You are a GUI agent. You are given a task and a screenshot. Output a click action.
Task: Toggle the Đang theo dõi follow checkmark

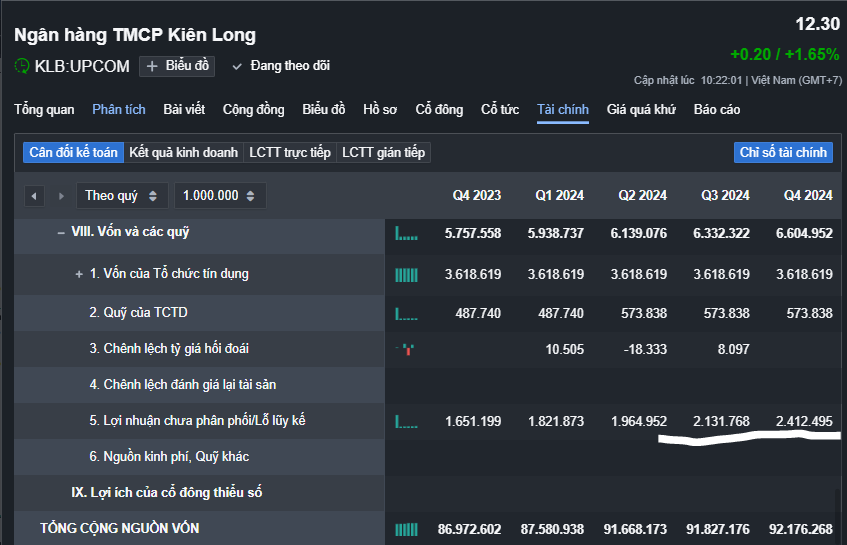(237, 66)
